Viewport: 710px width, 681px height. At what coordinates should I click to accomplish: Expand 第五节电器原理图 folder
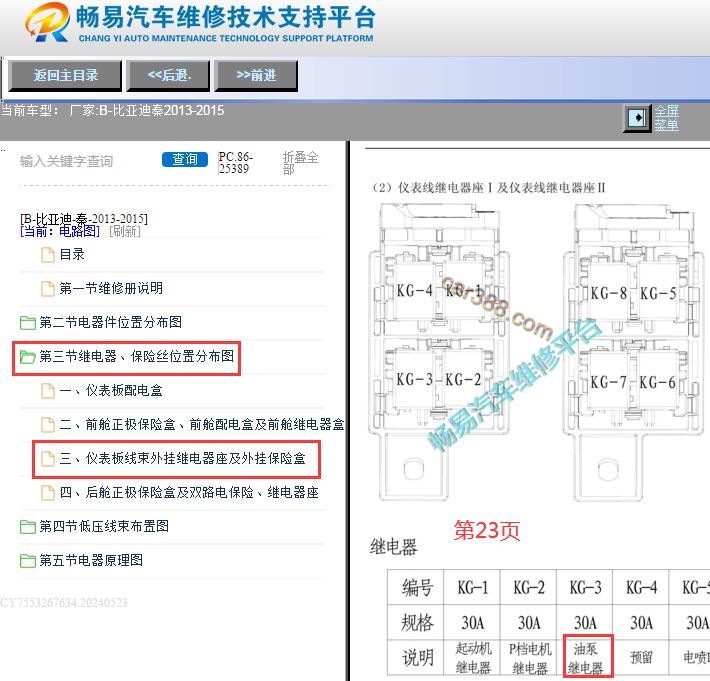click(x=91, y=560)
